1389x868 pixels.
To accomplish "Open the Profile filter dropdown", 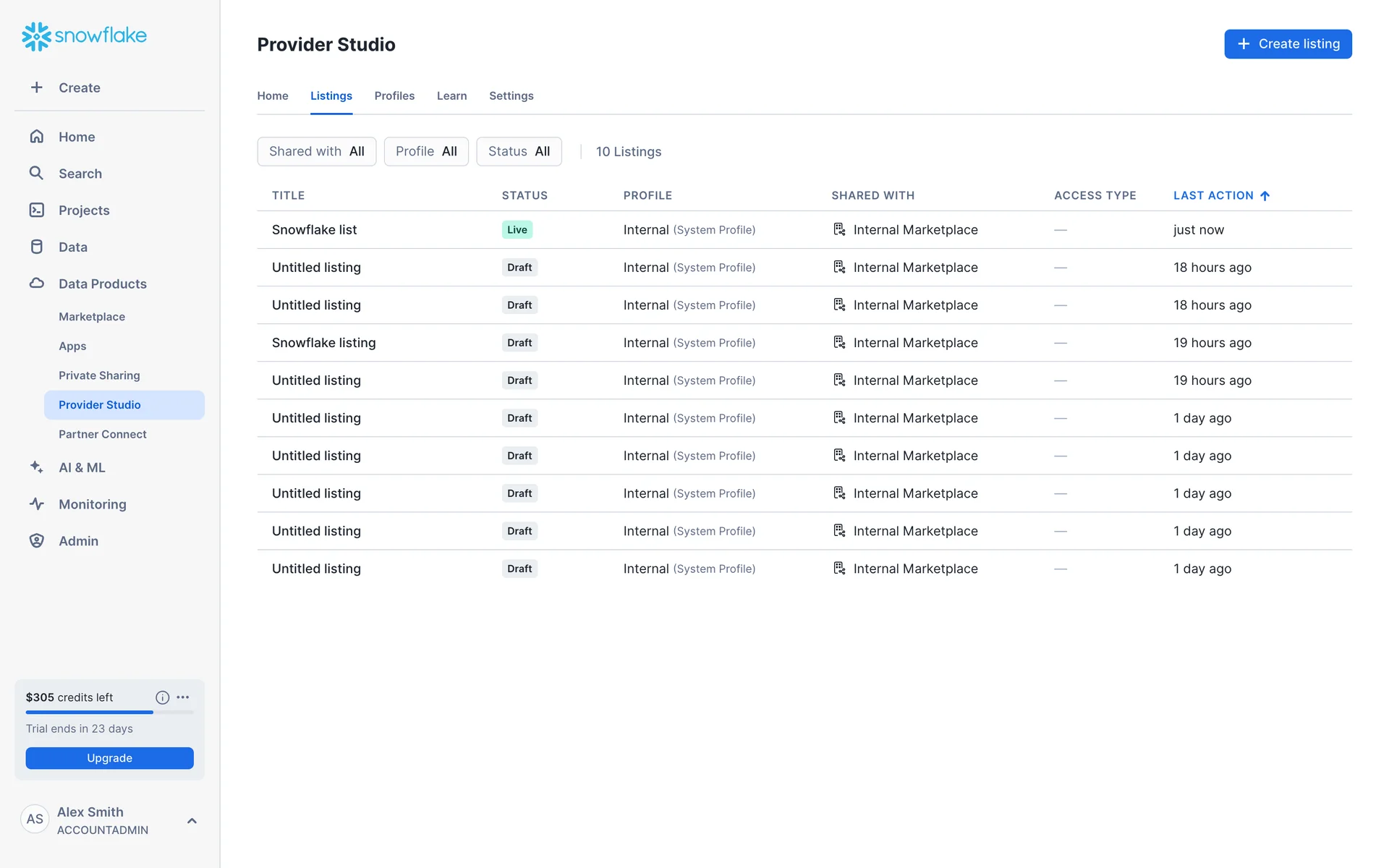I will [426, 151].
